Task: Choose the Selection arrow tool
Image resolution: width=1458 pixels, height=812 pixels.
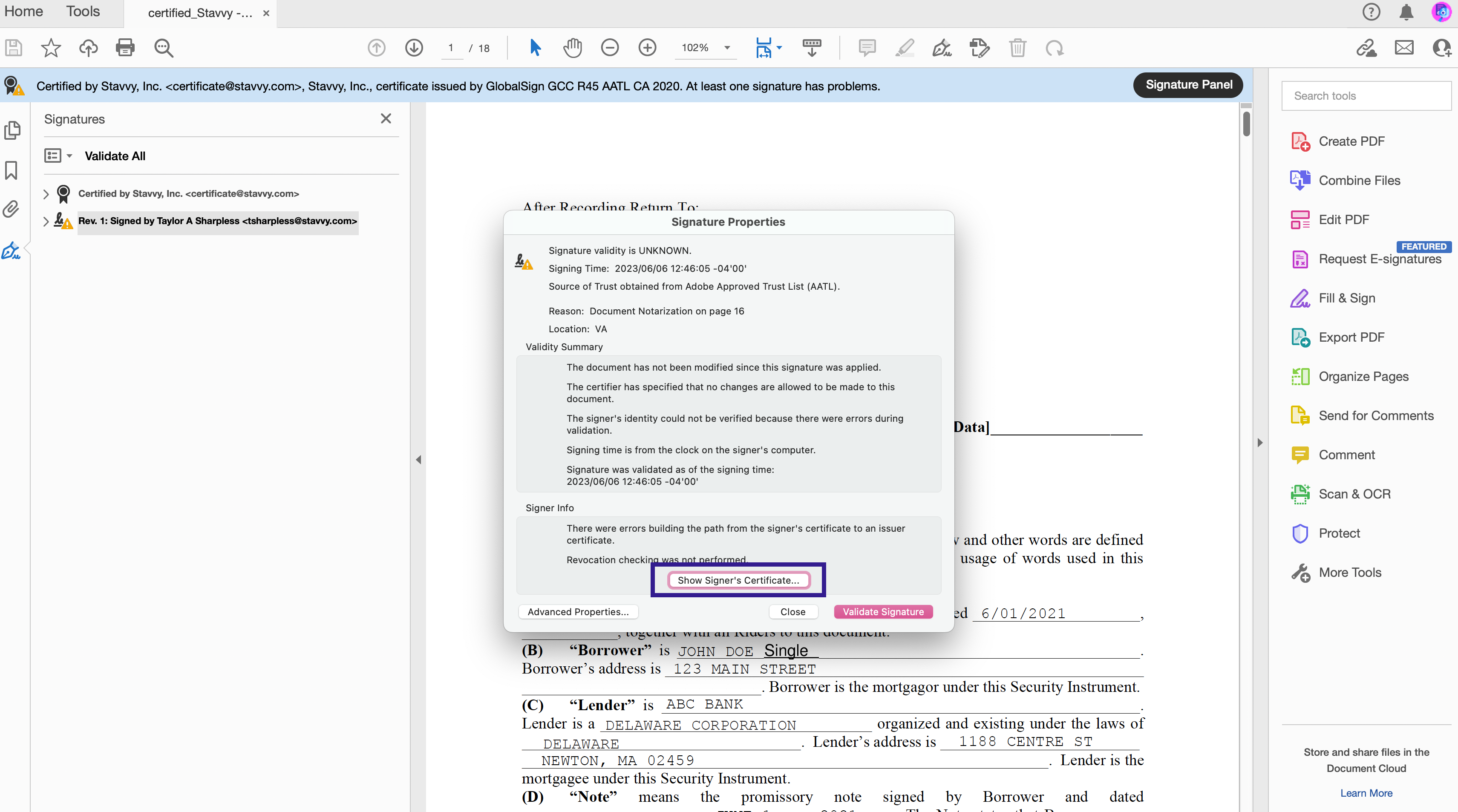Action: (x=535, y=48)
